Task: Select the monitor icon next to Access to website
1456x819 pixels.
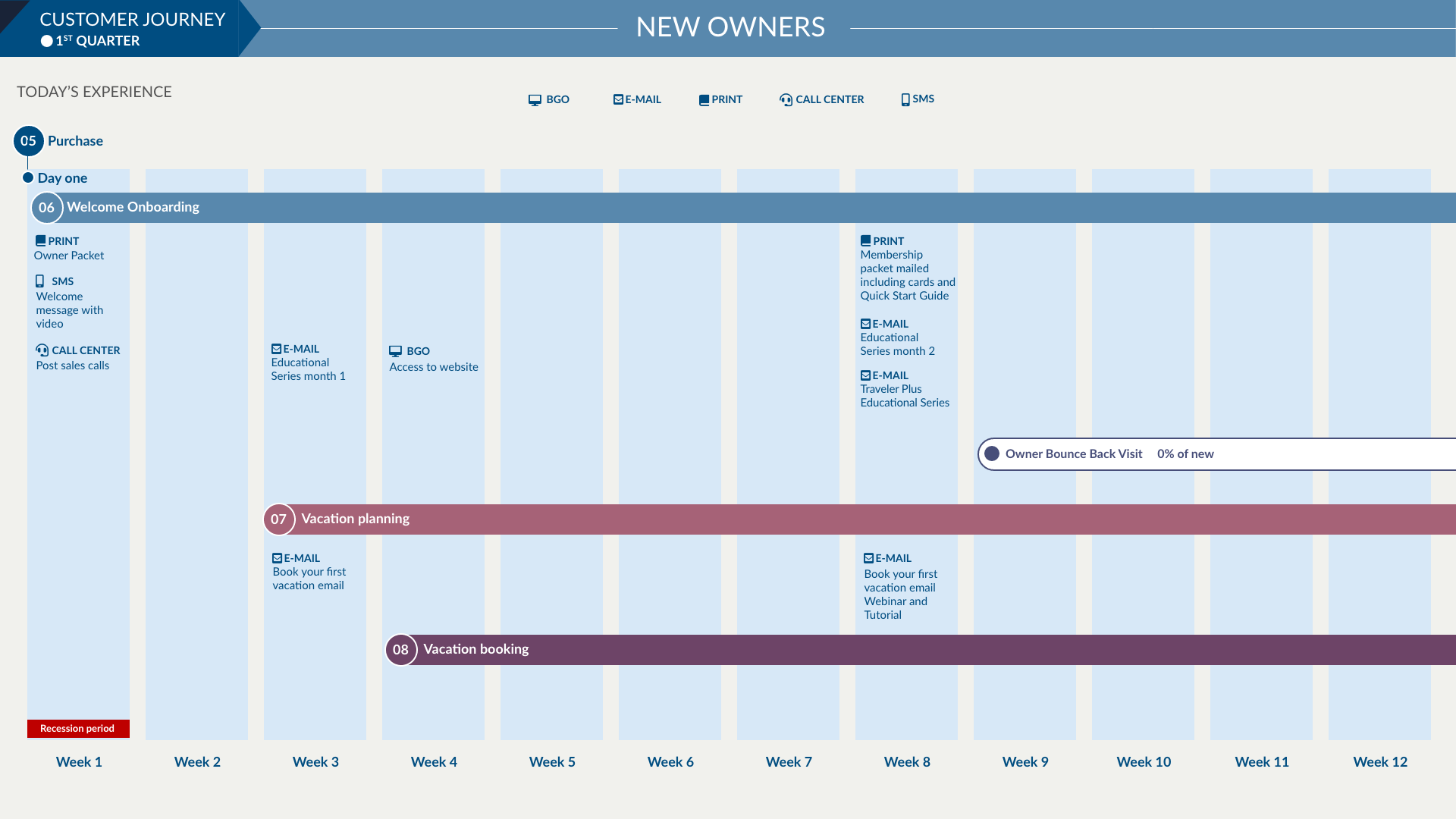Action: (396, 351)
